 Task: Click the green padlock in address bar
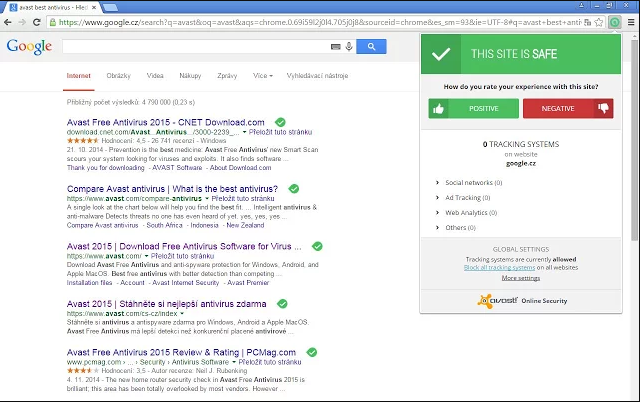tap(53, 22)
